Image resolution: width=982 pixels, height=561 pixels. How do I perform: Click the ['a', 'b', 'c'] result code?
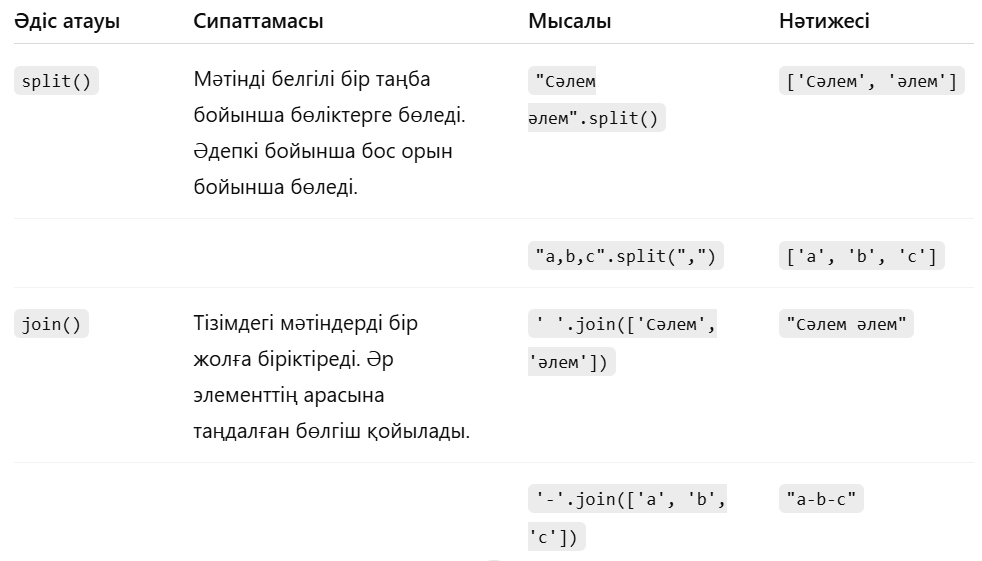click(862, 255)
